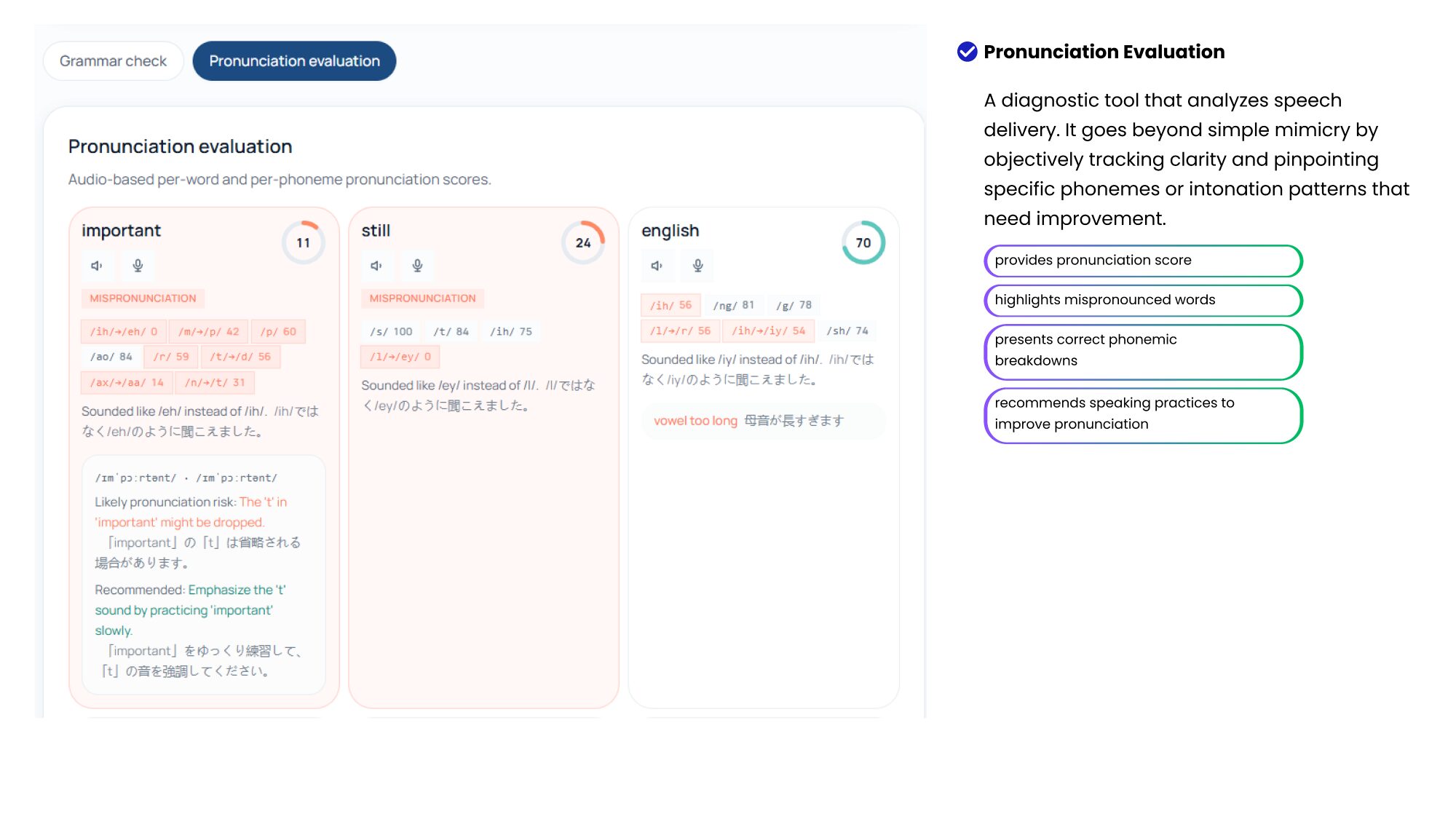Select phoneme chip /l/→/ey/ 0
Image resolution: width=1456 pixels, height=819 pixels.
(400, 357)
